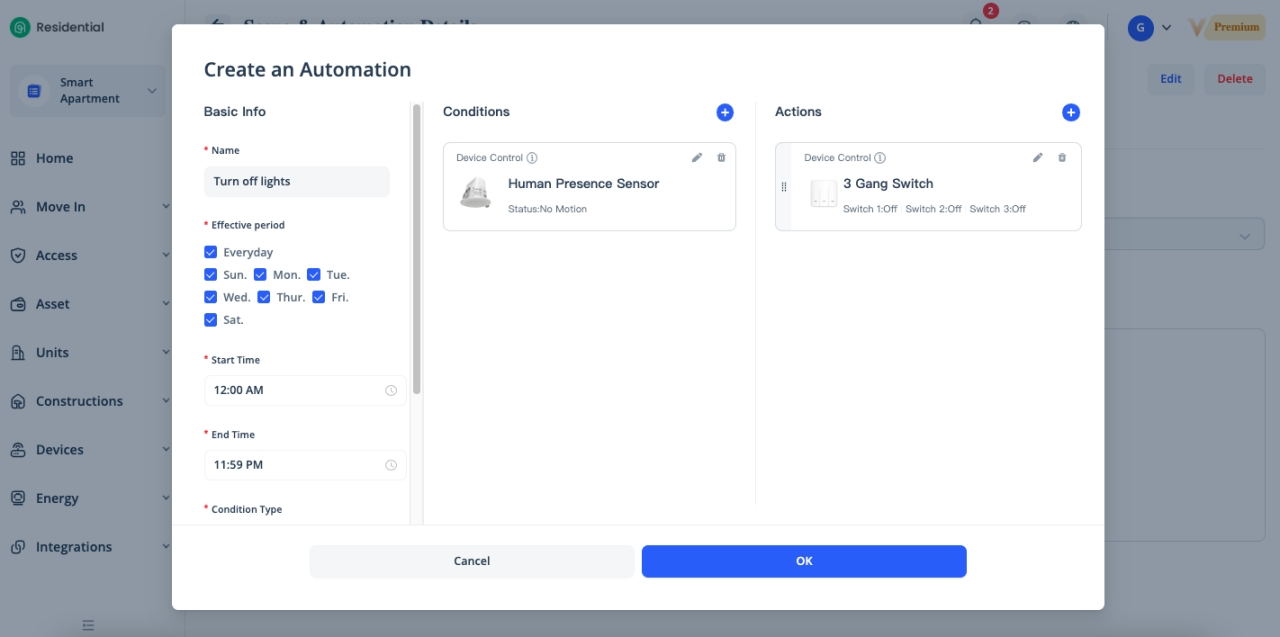Screen dimensions: 1280x637
Task: Uncheck the Everyday checkbox
Action: [210, 253]
